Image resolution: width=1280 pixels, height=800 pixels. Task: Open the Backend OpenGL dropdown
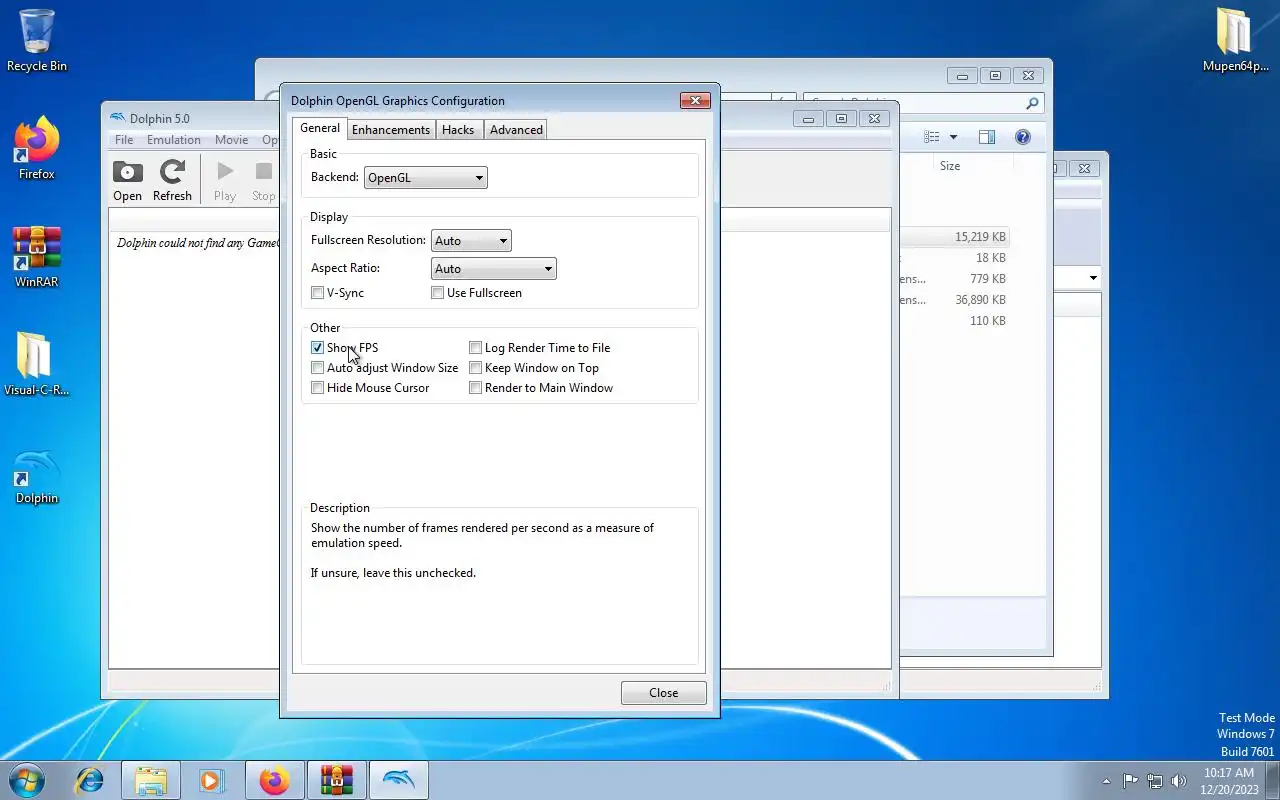tap(426, 178)
